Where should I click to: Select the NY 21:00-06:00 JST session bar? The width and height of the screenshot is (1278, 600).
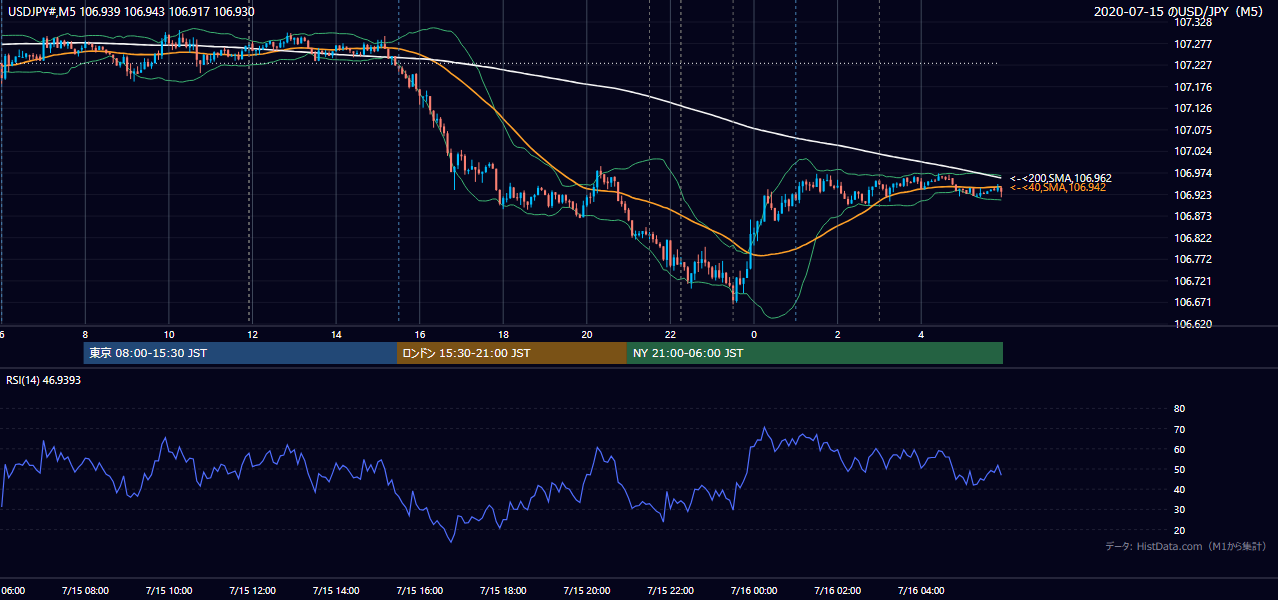pyautogui.click(x=815, y=353)
